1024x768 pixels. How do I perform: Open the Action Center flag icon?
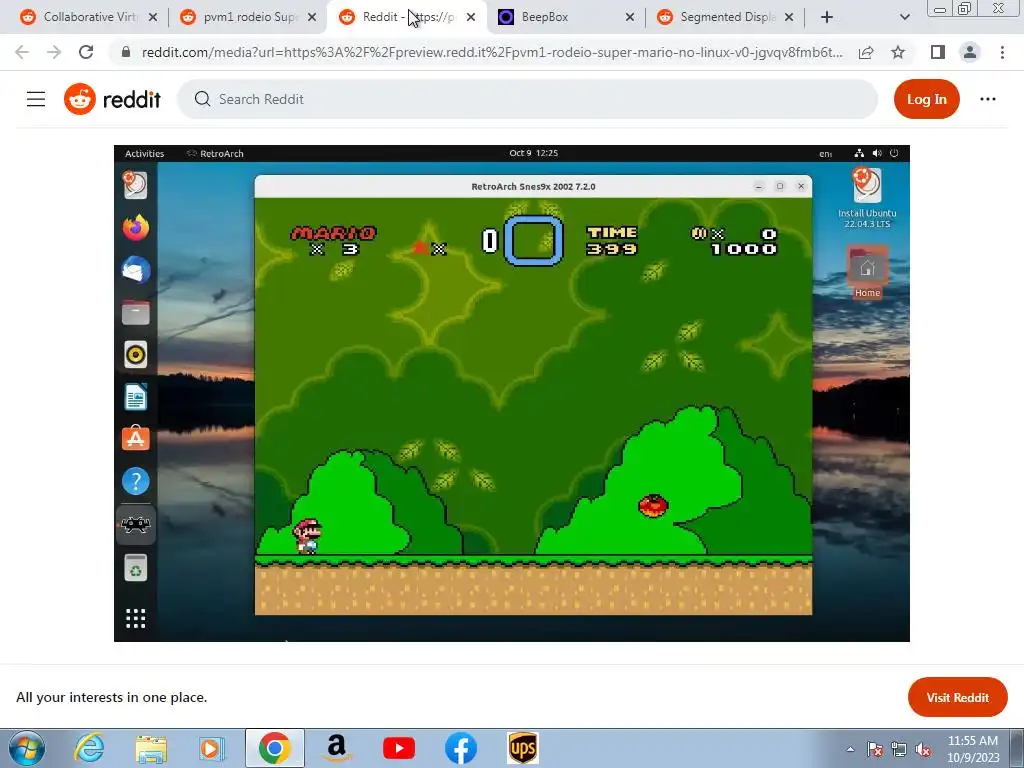pyautogui.click(x=875, y=750)
